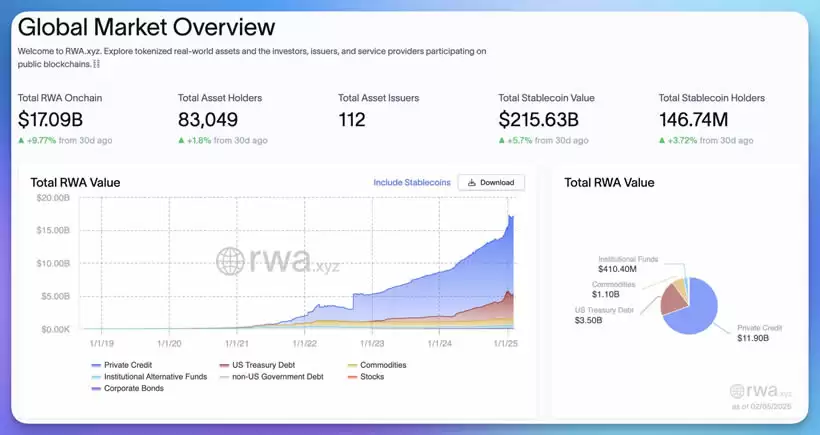Click the peak of the Total RWA Value area chart
Image resolution: width=820 pixels, height=435 pixels.
point(512,216)
